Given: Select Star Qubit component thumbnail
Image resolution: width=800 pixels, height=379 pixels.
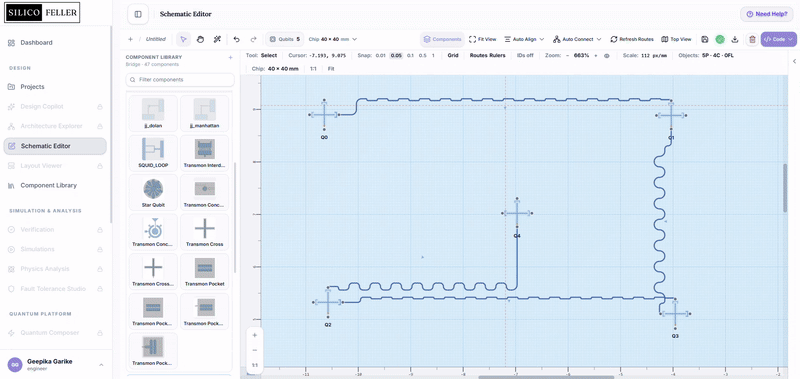Looking at the screenshot, I should [153, 192].
